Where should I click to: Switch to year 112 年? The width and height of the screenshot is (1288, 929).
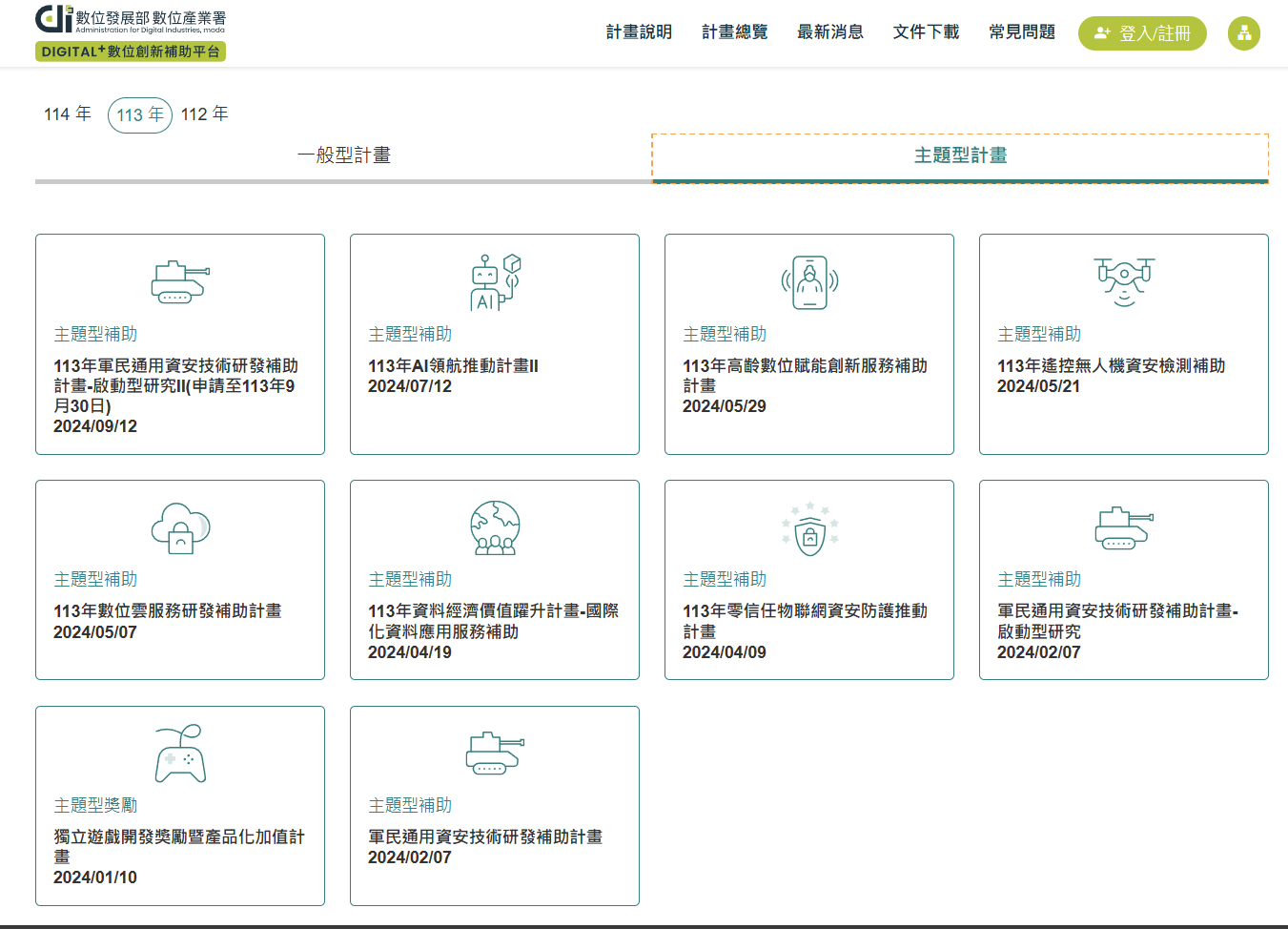coord(205,114)
